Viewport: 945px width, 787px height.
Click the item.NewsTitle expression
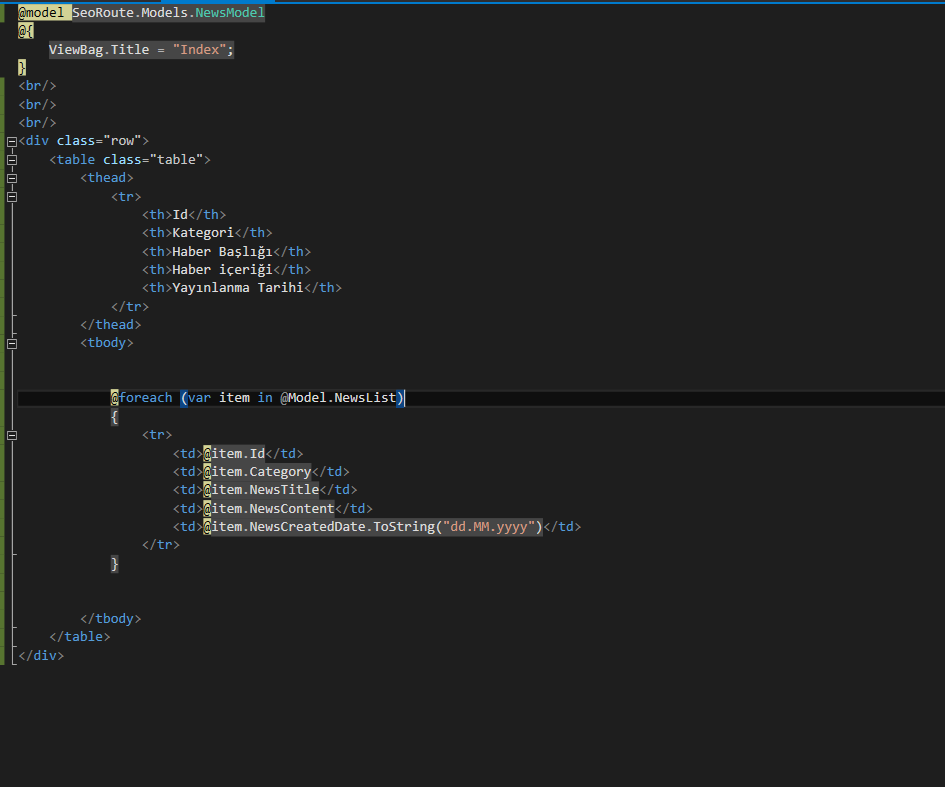tap(262, 489)
